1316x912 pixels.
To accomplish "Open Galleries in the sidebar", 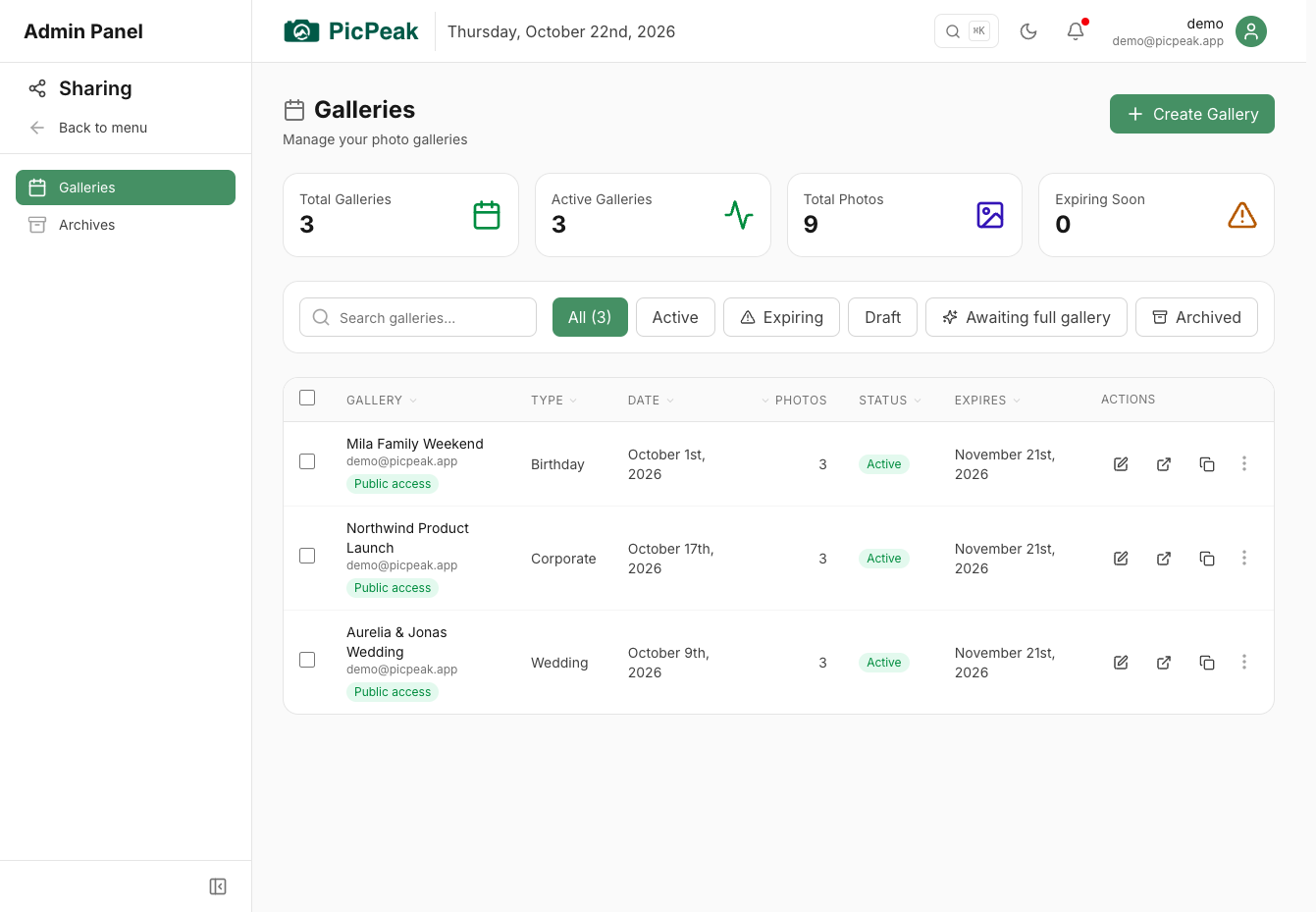I will 126,188.
